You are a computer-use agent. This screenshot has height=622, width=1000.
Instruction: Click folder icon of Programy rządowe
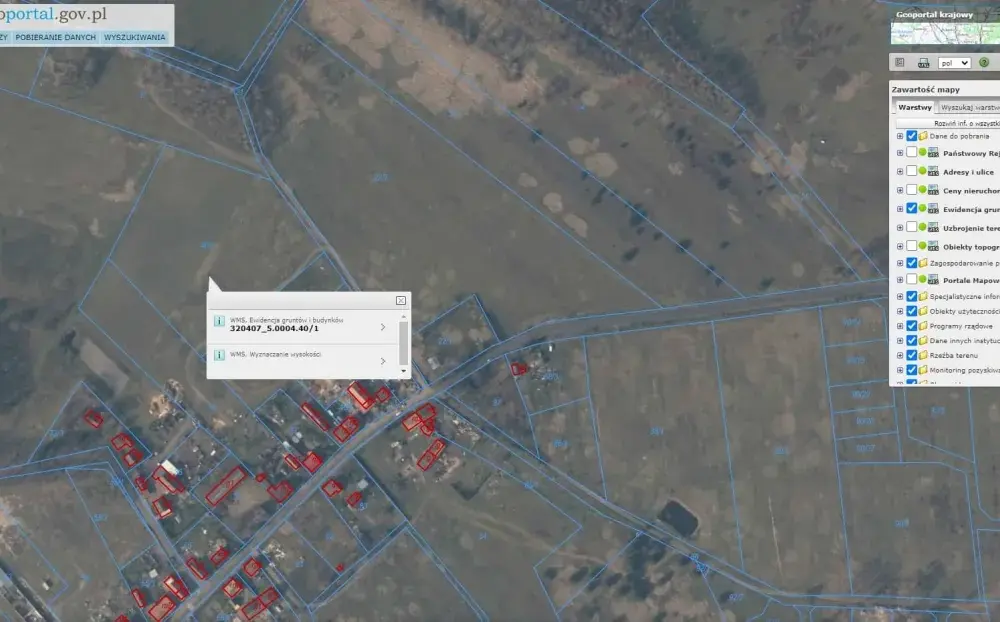[x=923, y=326]
